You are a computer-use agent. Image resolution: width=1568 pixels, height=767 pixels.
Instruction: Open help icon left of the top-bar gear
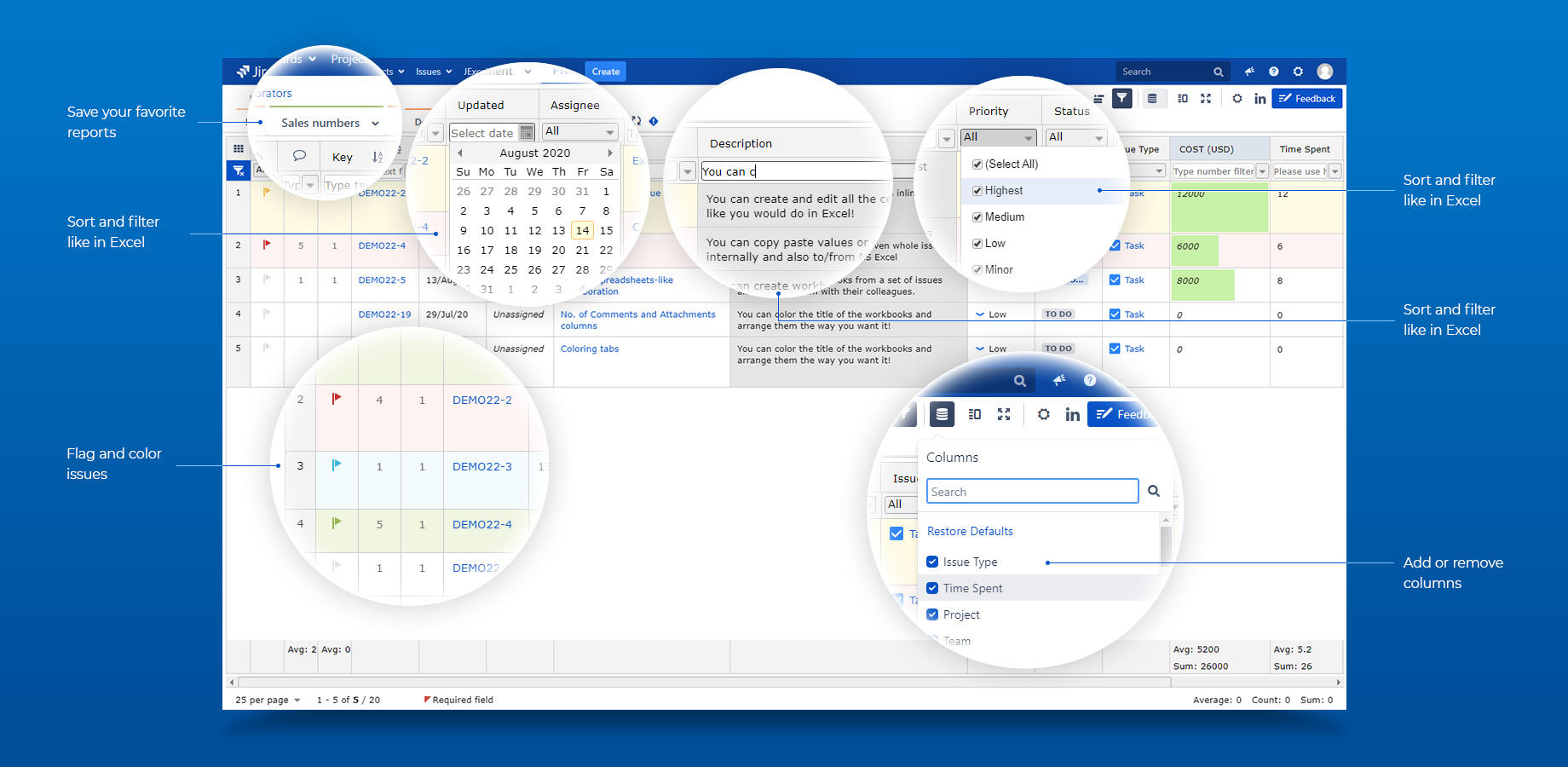click(1273, 72)
